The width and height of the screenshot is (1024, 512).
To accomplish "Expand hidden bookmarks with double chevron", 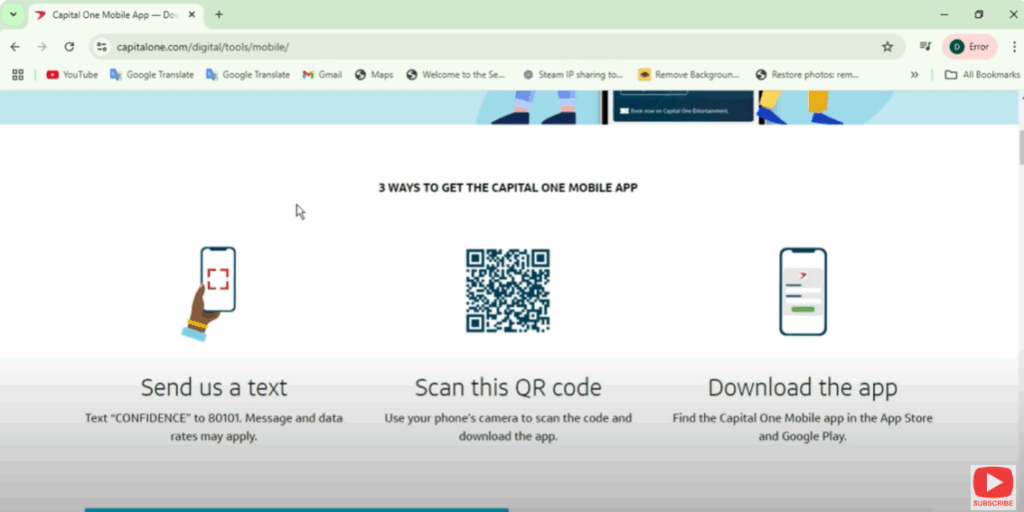I will [914, 74].
